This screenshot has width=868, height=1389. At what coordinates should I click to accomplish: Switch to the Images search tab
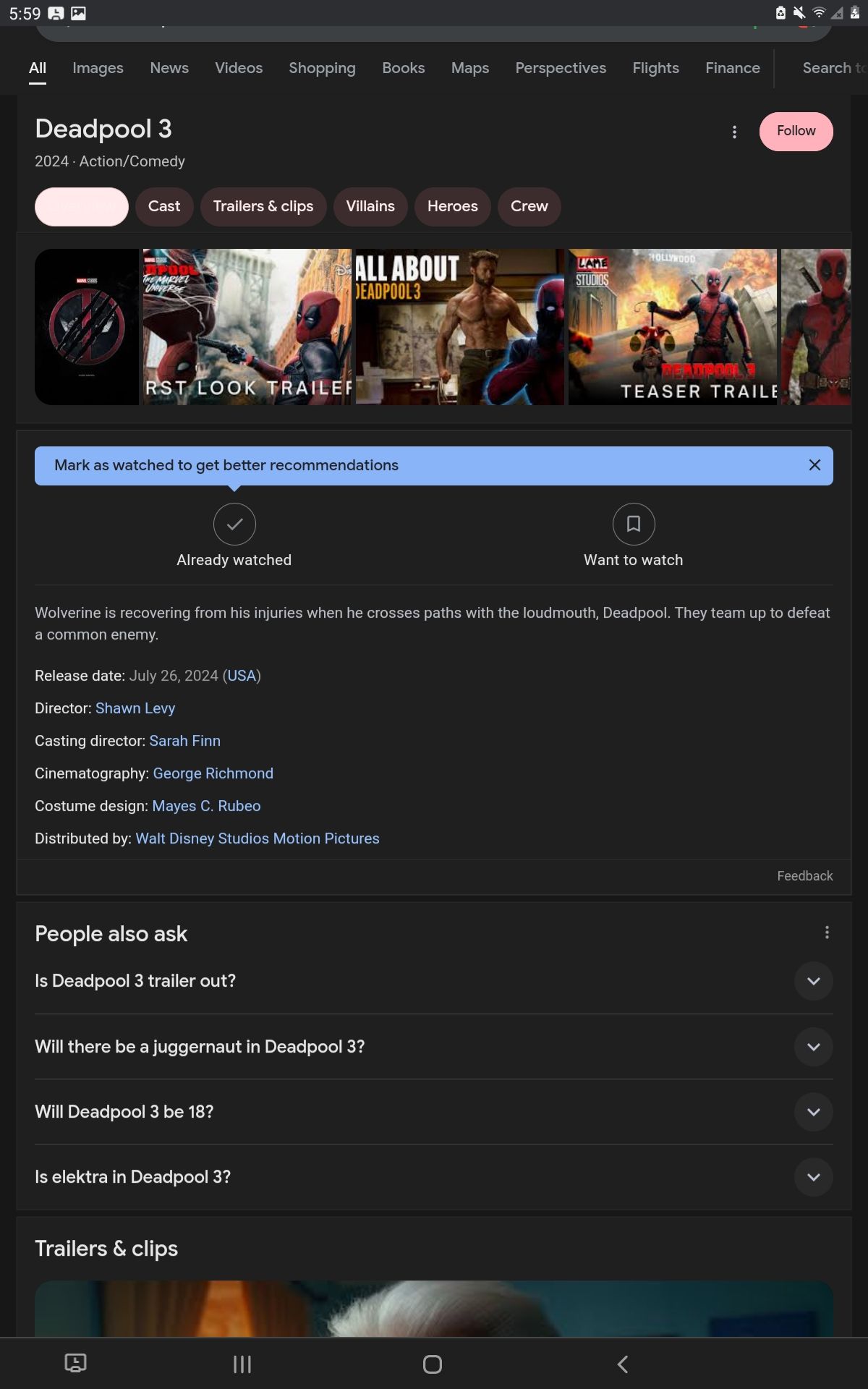click(98, 68)
